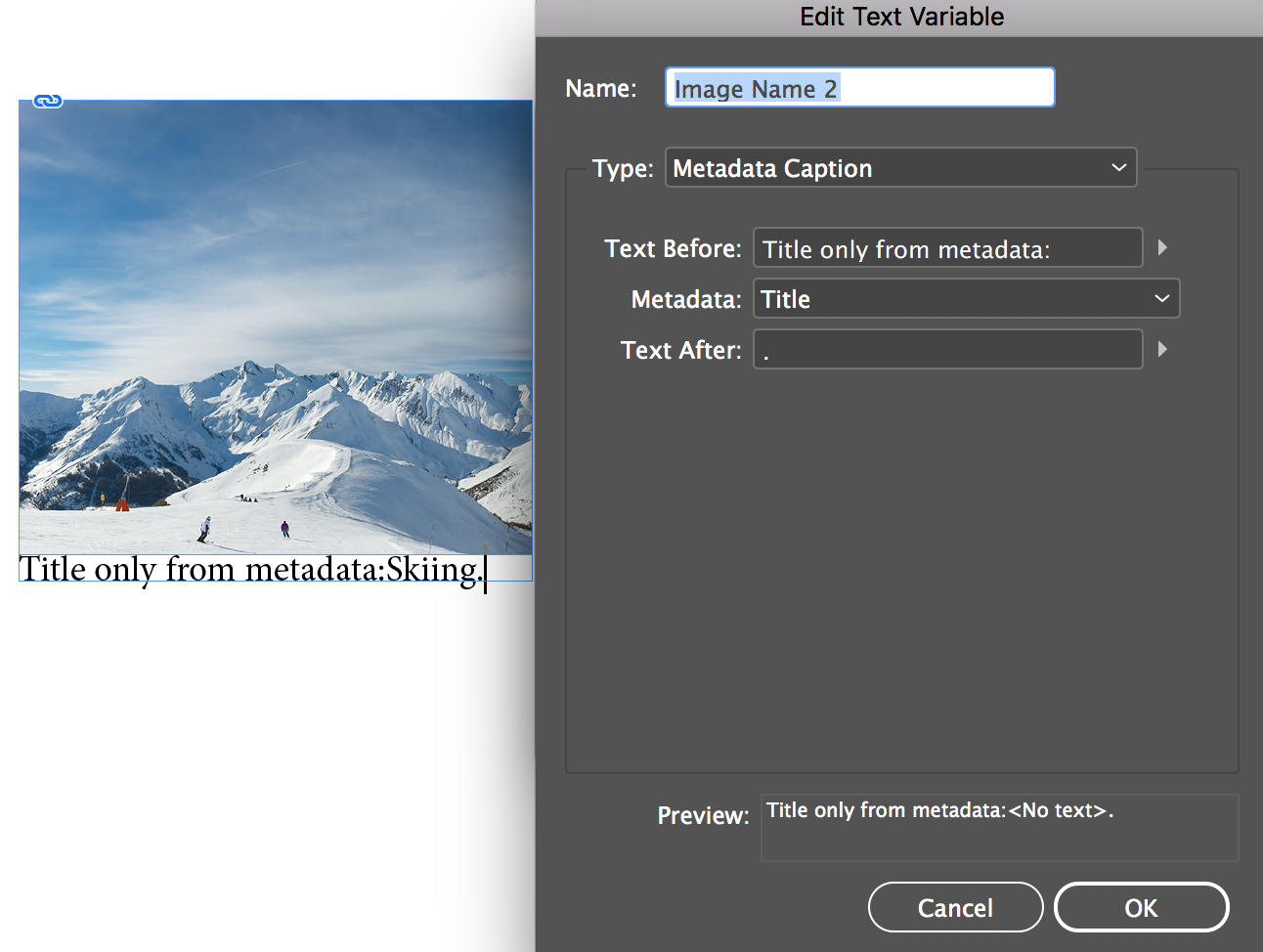The height and width of the screenshot is (952, 1263).
Task: Click the 'Metadata:' label
Action: 686,299
